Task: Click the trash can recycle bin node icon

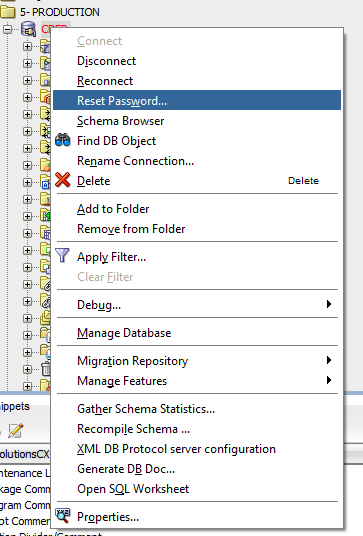Action: (46, 369)
